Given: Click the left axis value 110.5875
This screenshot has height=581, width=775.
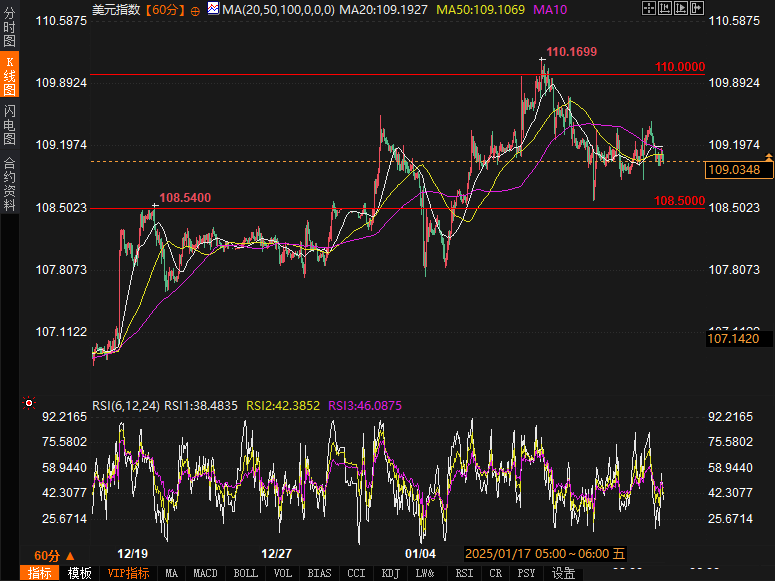Looking at the screenshot, I should (61, 21).
